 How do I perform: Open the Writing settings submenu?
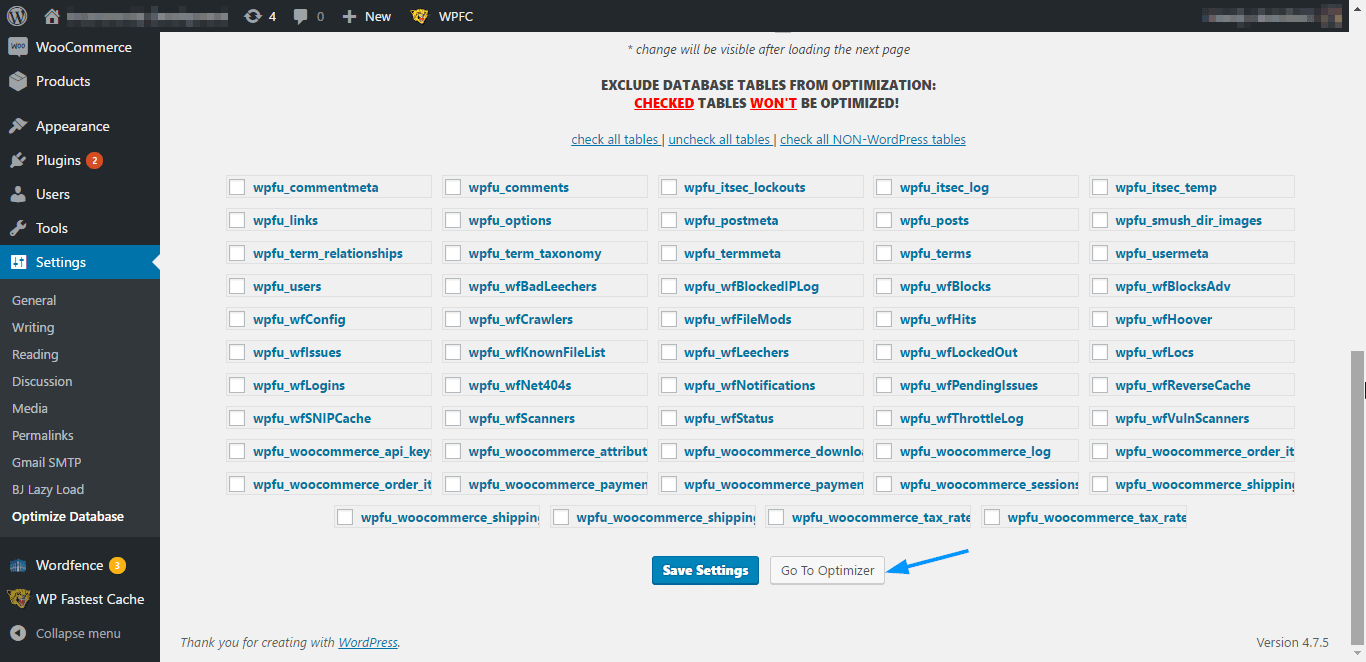[x=33, y=327]
